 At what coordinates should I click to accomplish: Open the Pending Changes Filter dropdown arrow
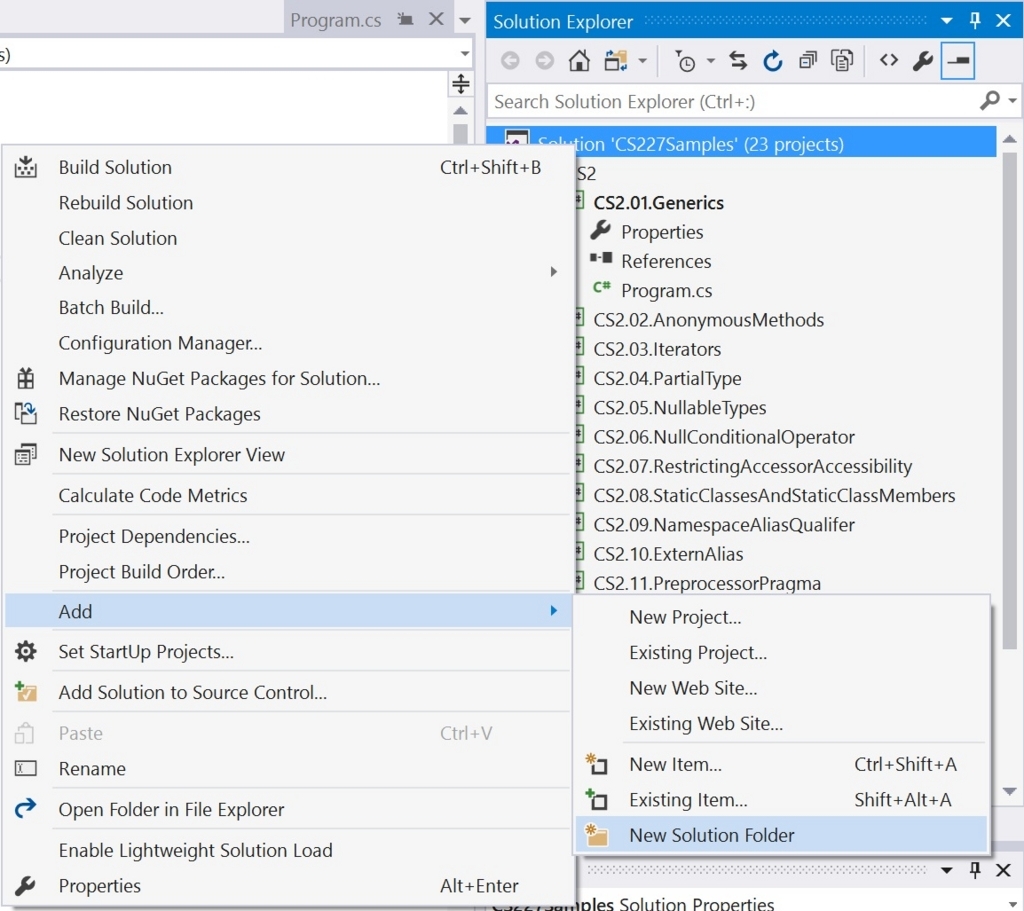tap(711, 61)
